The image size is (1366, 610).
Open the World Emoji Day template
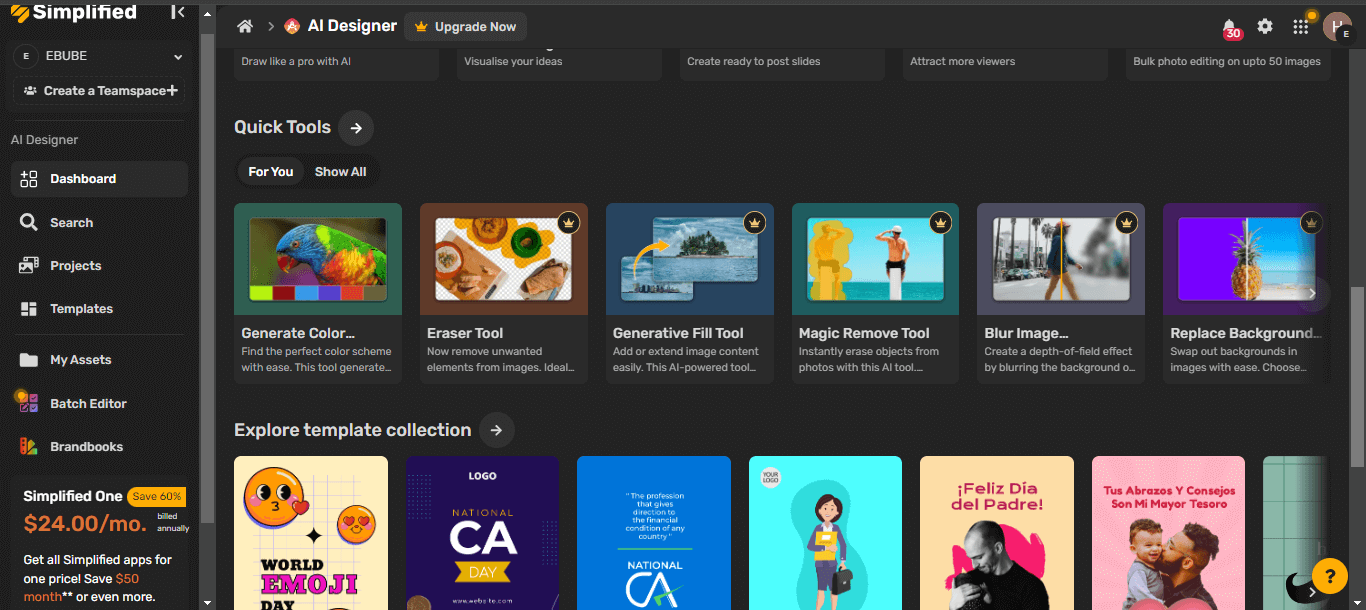coord(310,532)
